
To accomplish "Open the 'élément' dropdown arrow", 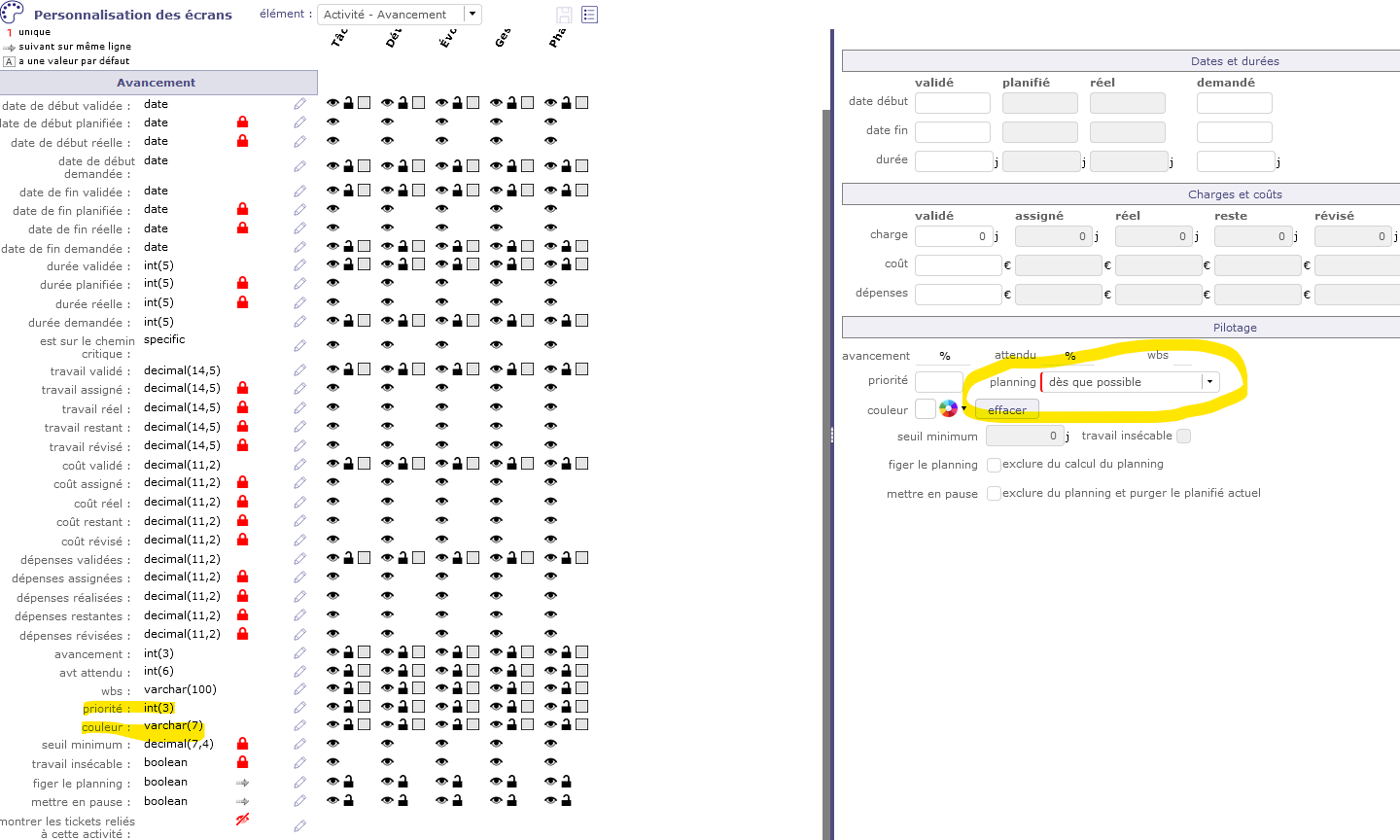I will click(472, 15).
